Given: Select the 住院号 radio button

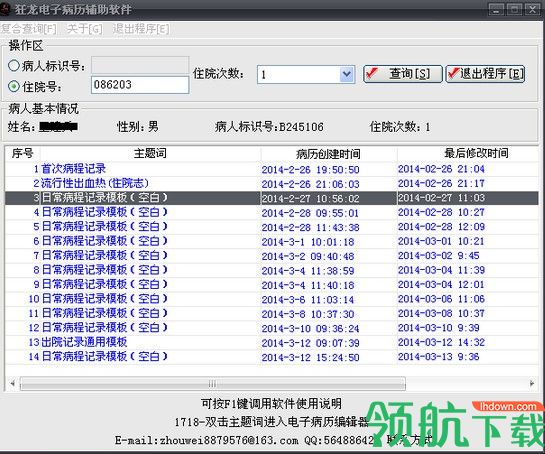Looking at the screenshot, I should click(14, 86).
